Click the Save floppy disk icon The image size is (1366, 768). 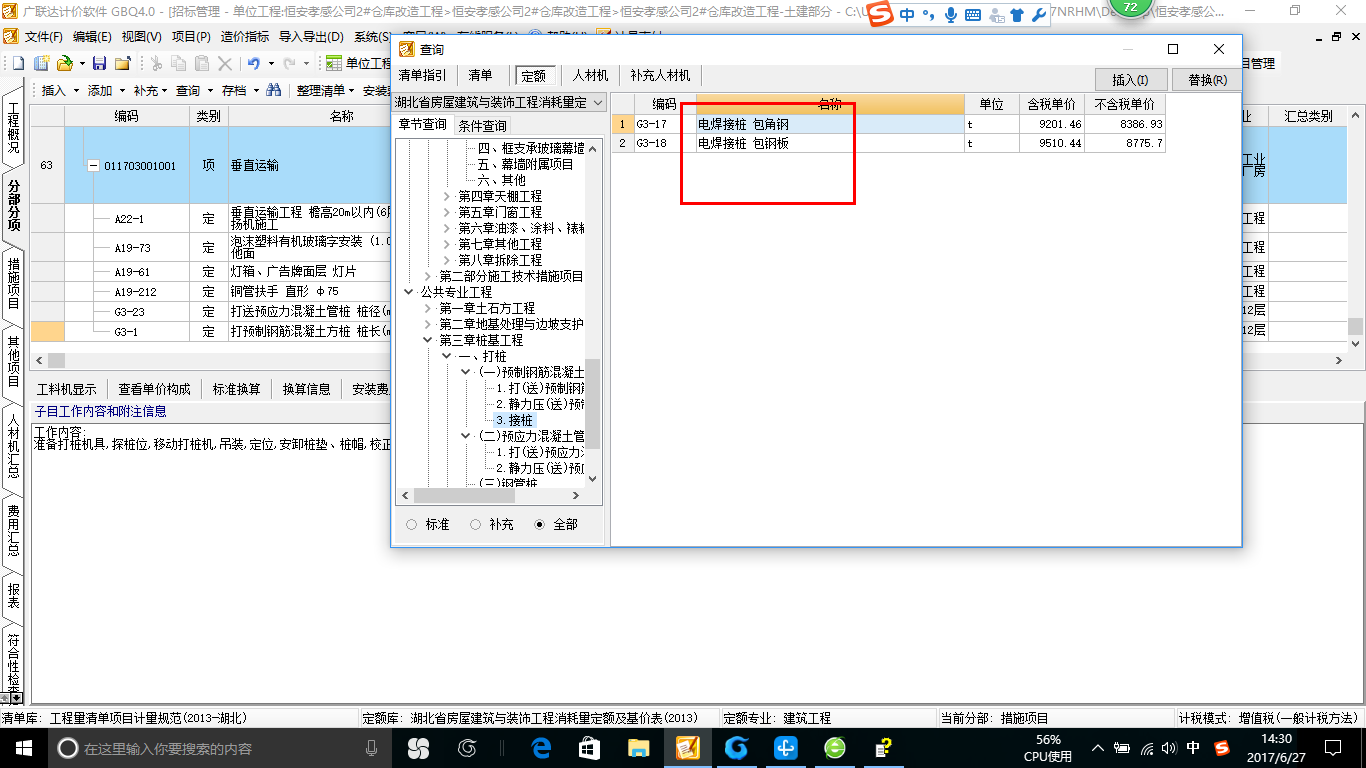99,63
